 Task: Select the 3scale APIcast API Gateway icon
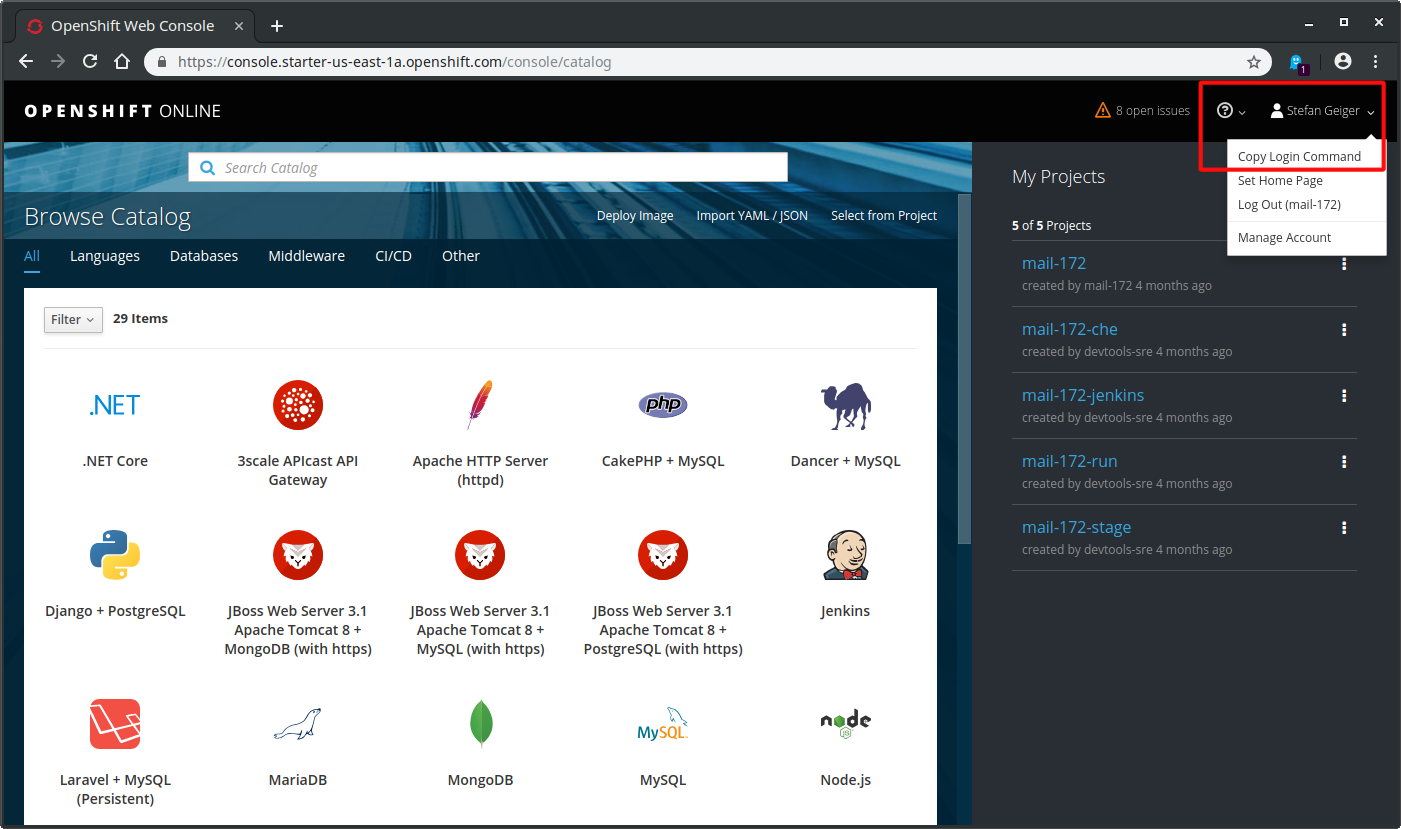[298, 405]
